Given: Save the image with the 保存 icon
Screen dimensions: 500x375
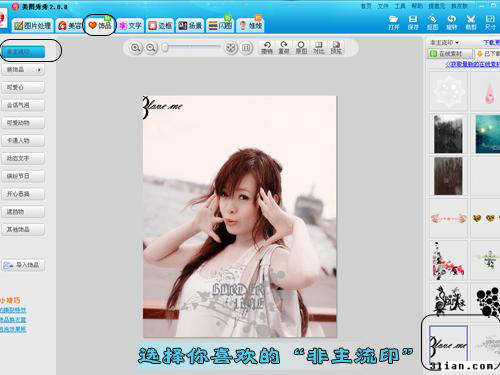Looking at the screenshot, I should click(x=413, y=22).
